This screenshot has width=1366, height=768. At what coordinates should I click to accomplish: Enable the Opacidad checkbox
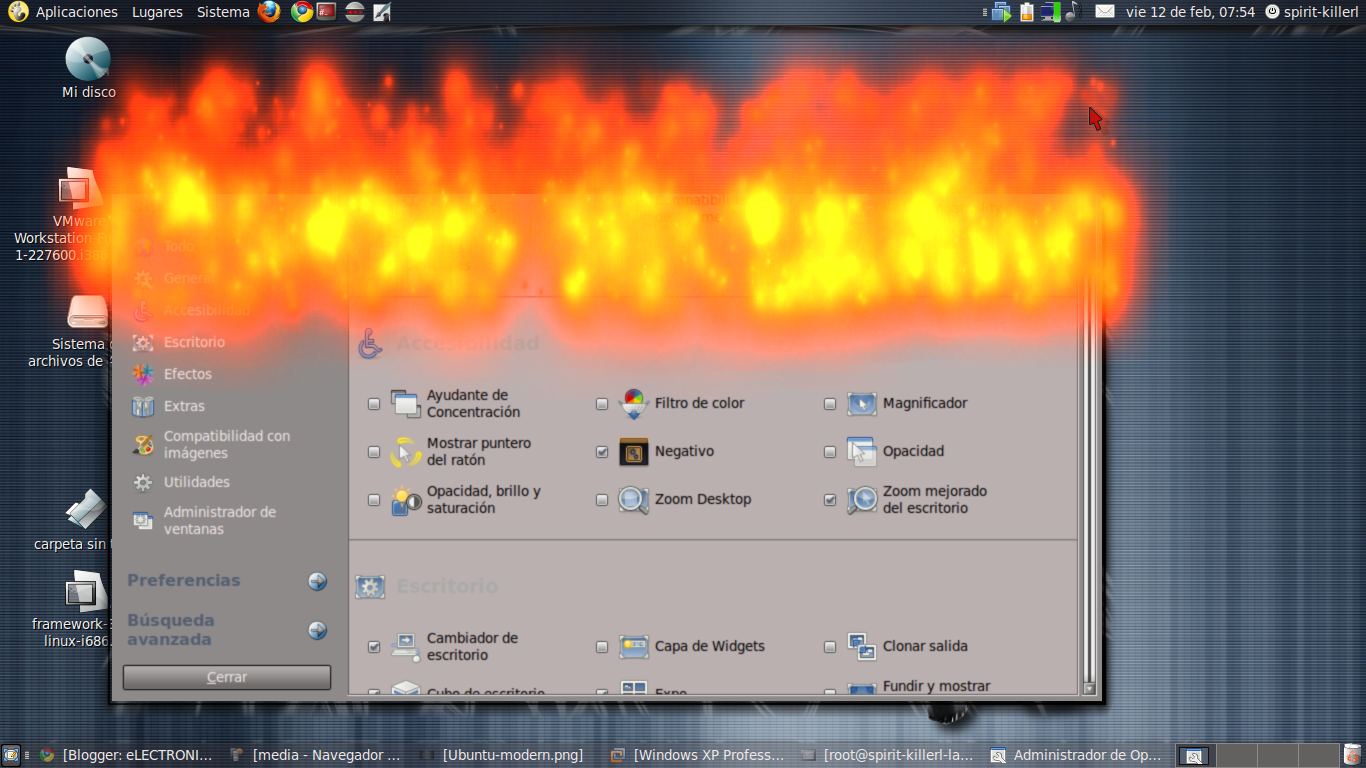coord(830,452)
